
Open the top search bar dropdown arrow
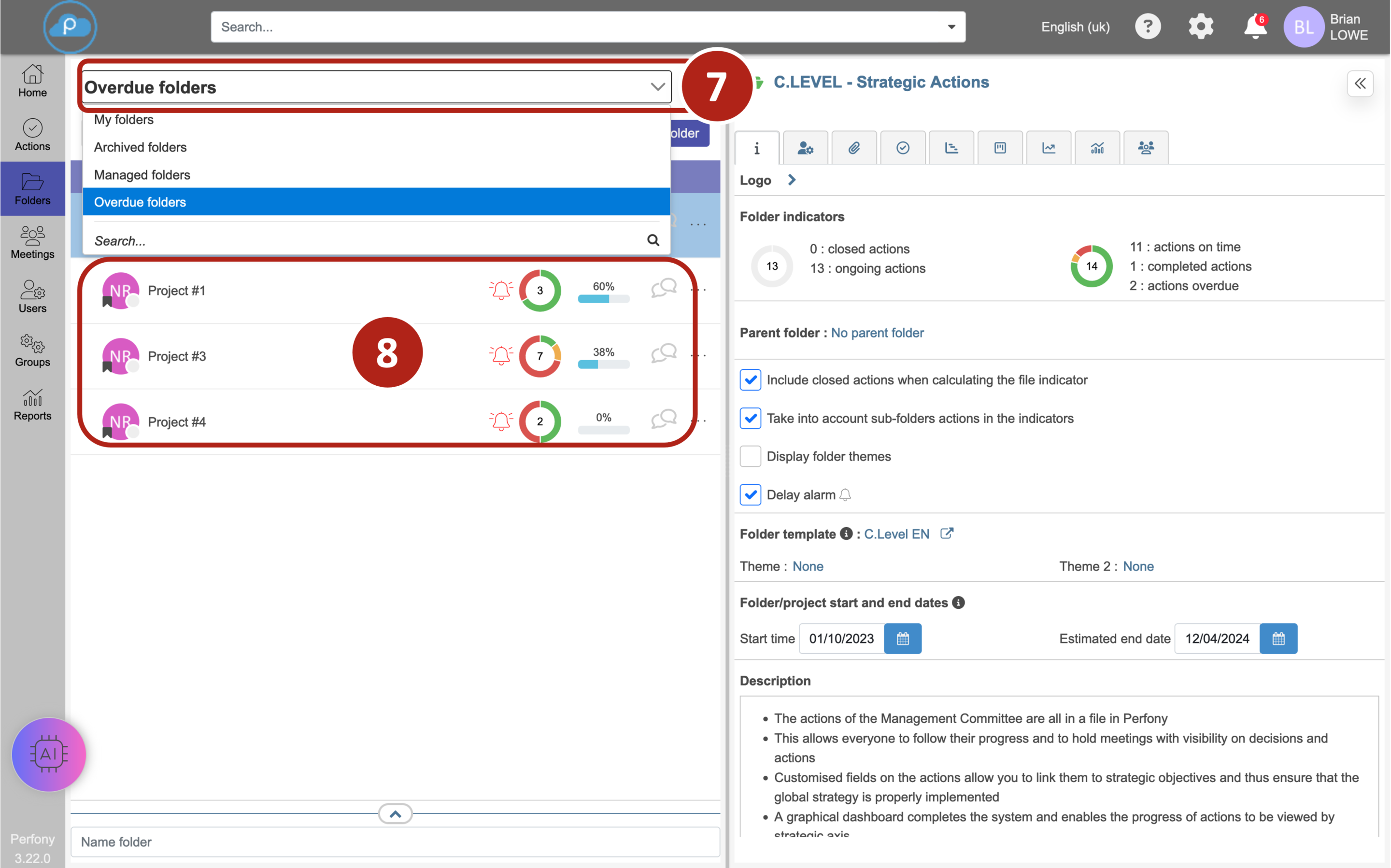(x=951, y=27)
